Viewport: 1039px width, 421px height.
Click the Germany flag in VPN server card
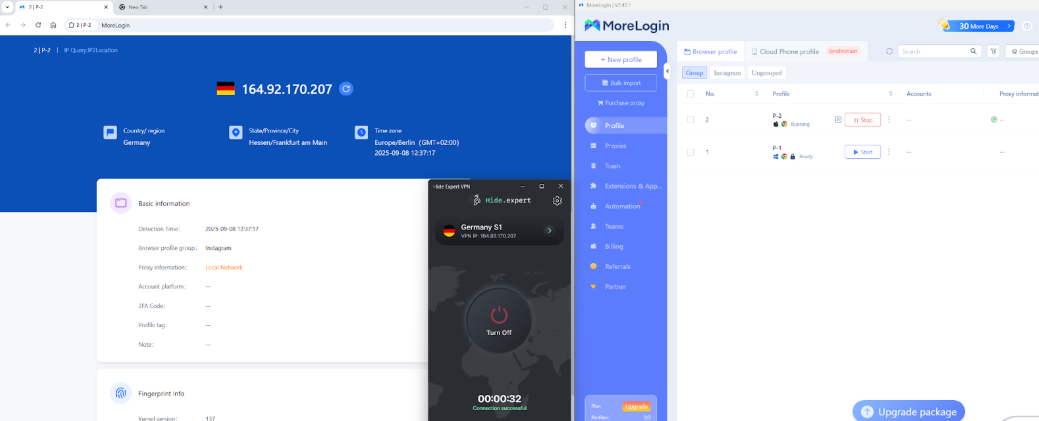tap(449, 231)
